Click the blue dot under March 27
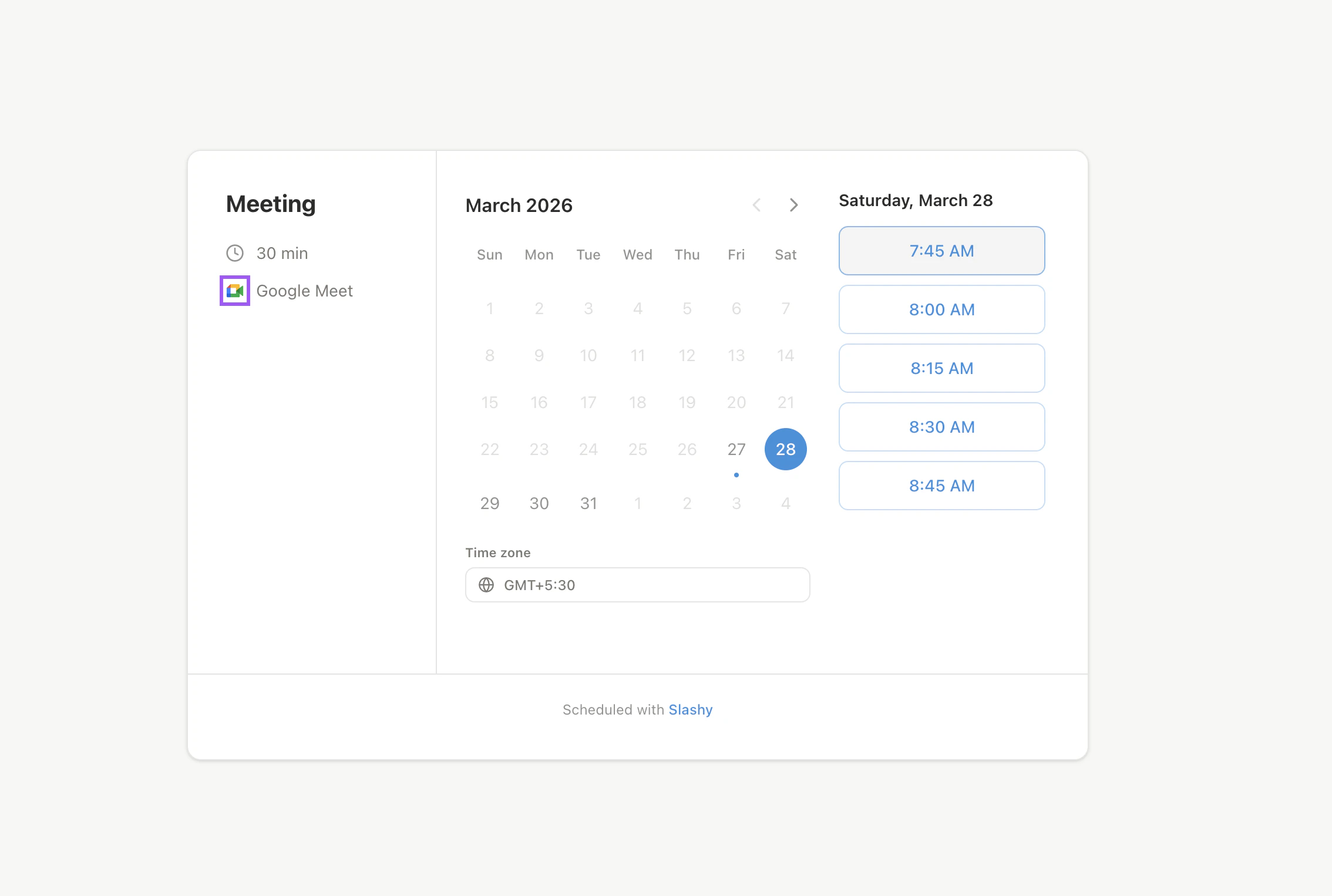 click(736, 475)
